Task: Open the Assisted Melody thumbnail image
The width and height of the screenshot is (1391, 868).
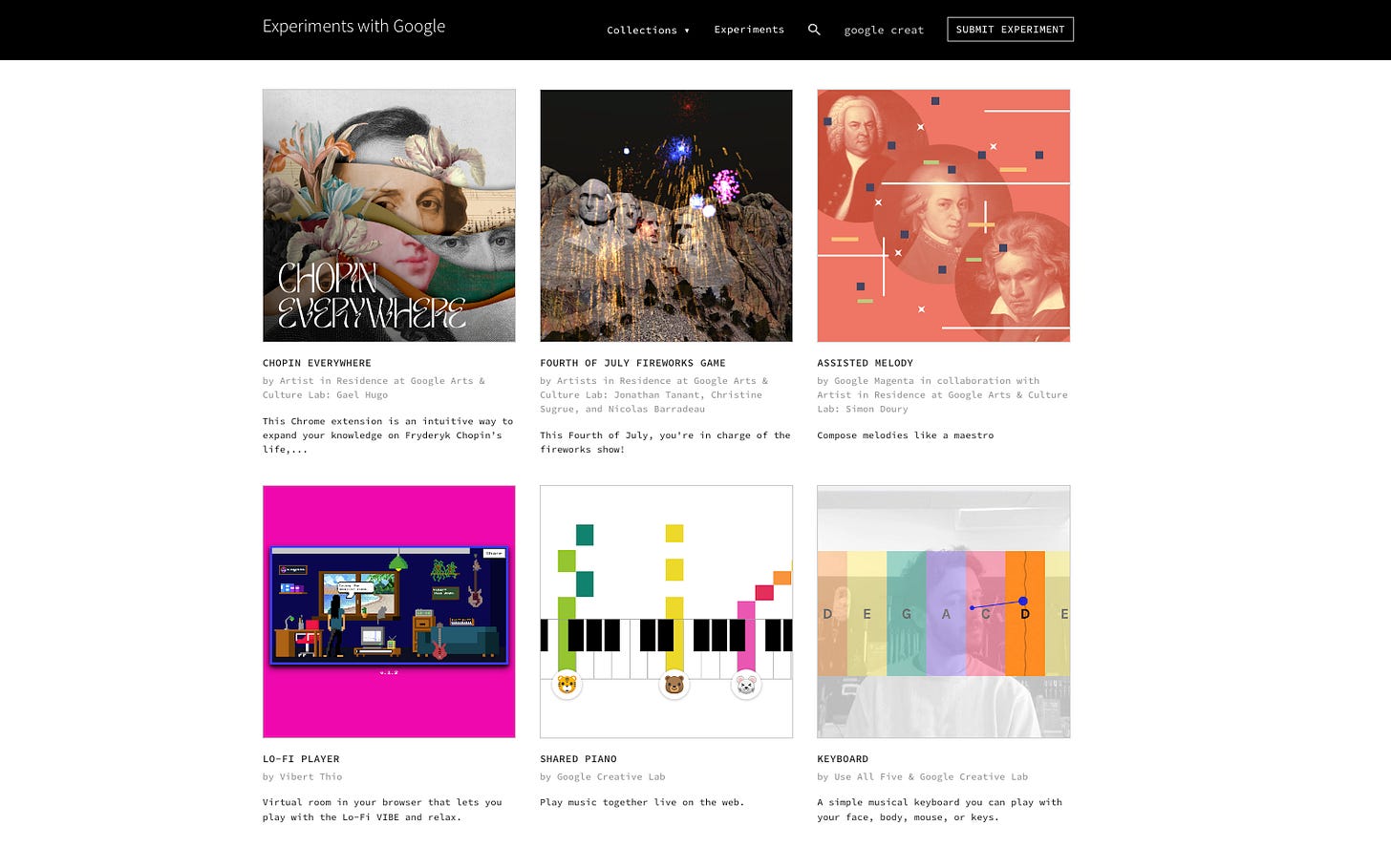Action: click(x=943, y=216)
